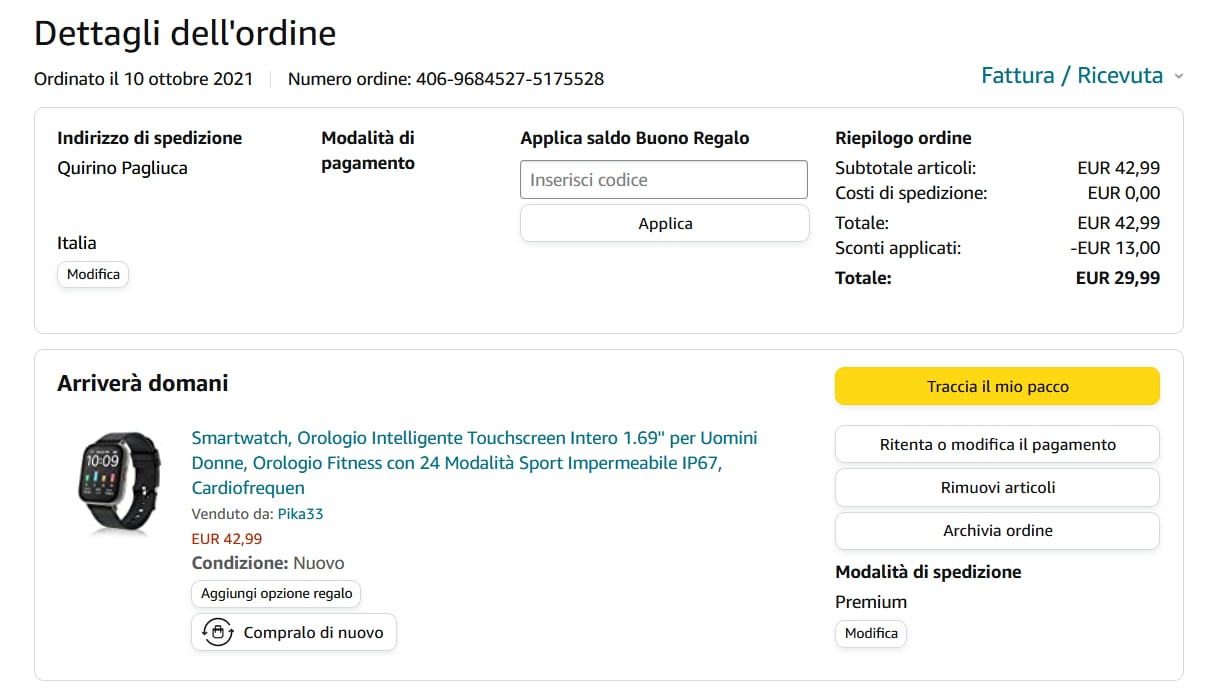Click the order number 406-9684527-5175528
Screen dimensions: 1224x697
(x=509, y=79)
